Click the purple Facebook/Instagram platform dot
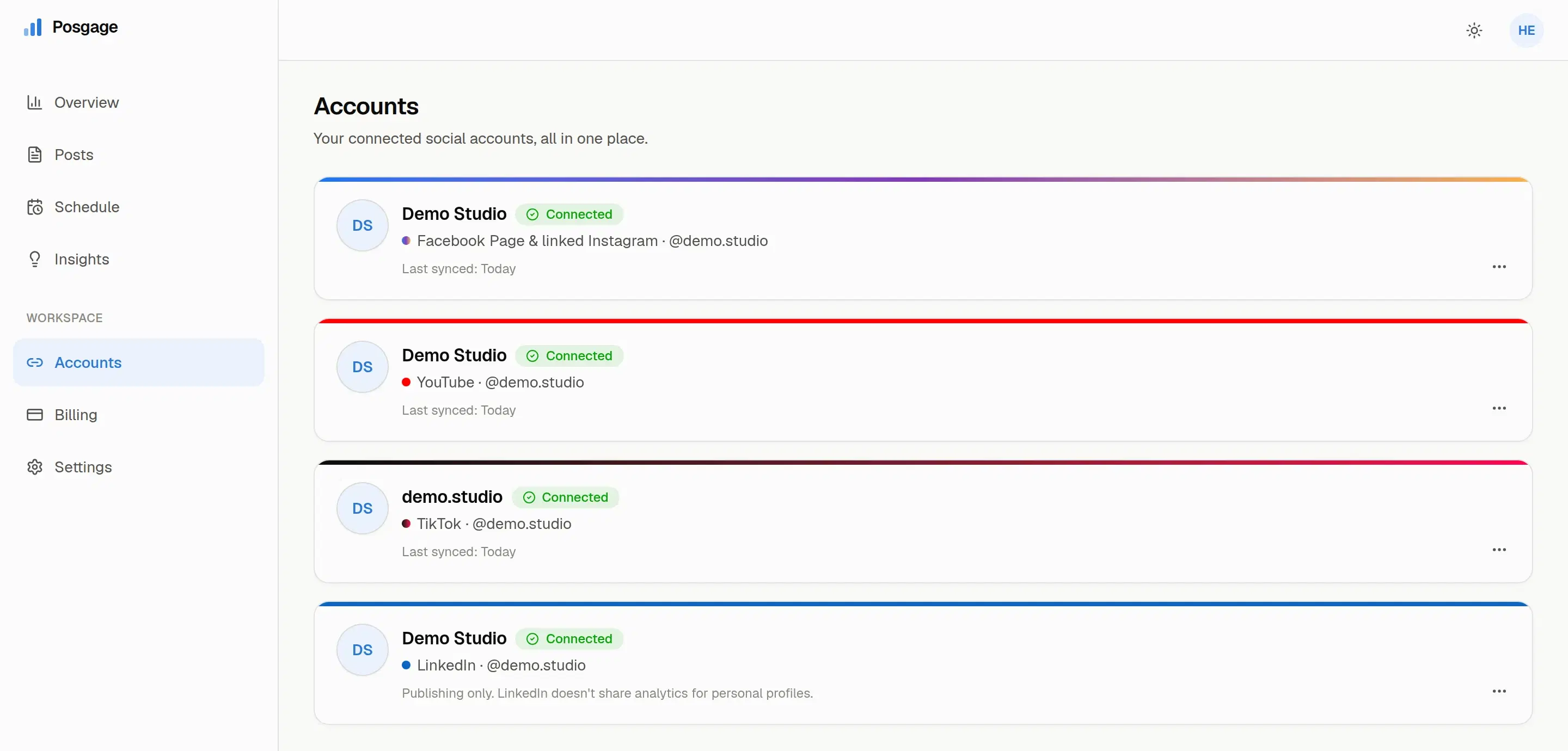1568x751 pixels. (x=406, y=241)
